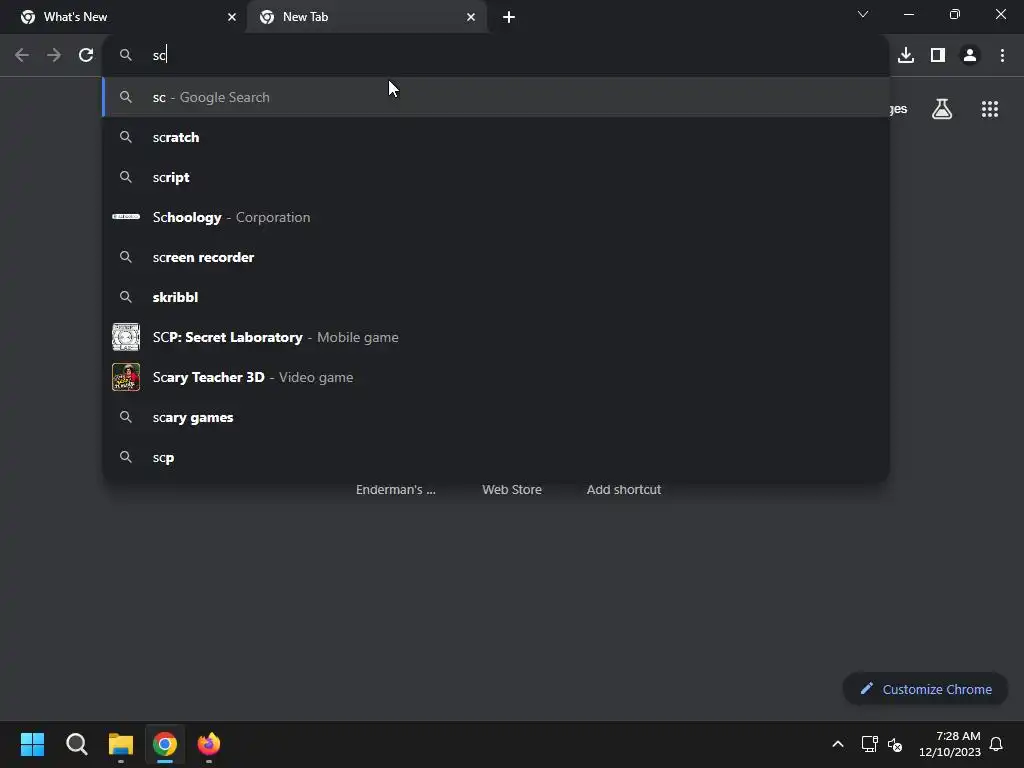This screenshot has height=768, width=1024.
Task: Toggle the side panel icon
Action: [x=938, y=55]
